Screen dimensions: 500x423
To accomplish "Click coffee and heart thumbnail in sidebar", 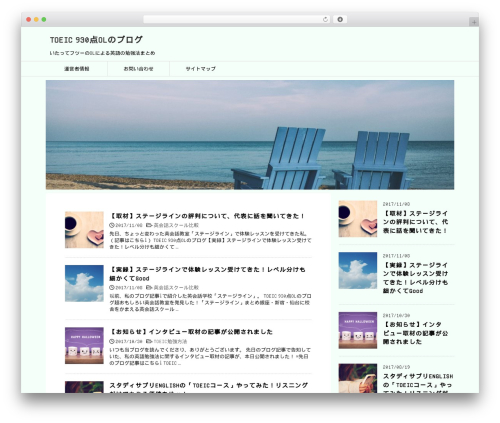I will pos(358,219).
